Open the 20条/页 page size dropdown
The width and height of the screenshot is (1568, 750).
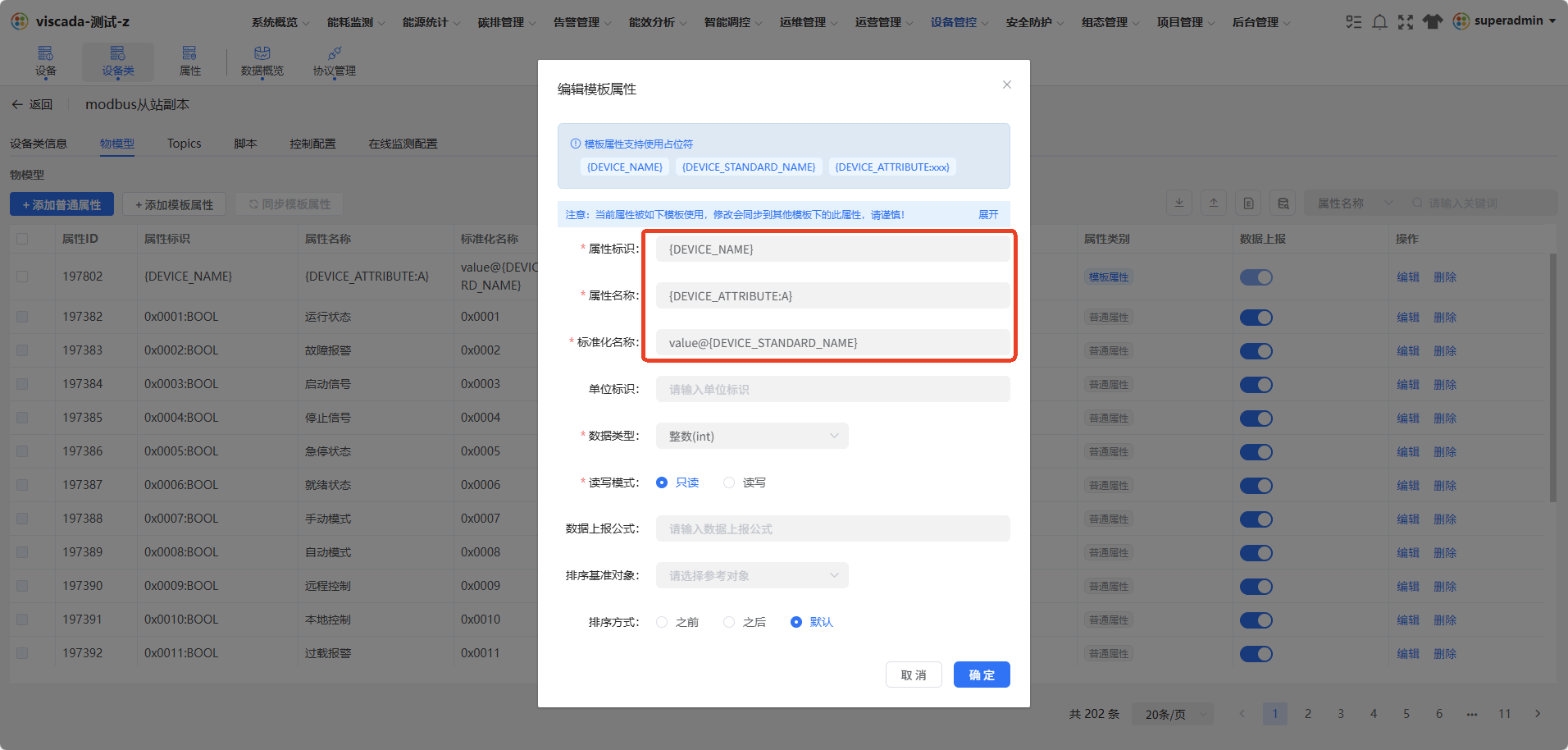click(x=1173, y=714)
